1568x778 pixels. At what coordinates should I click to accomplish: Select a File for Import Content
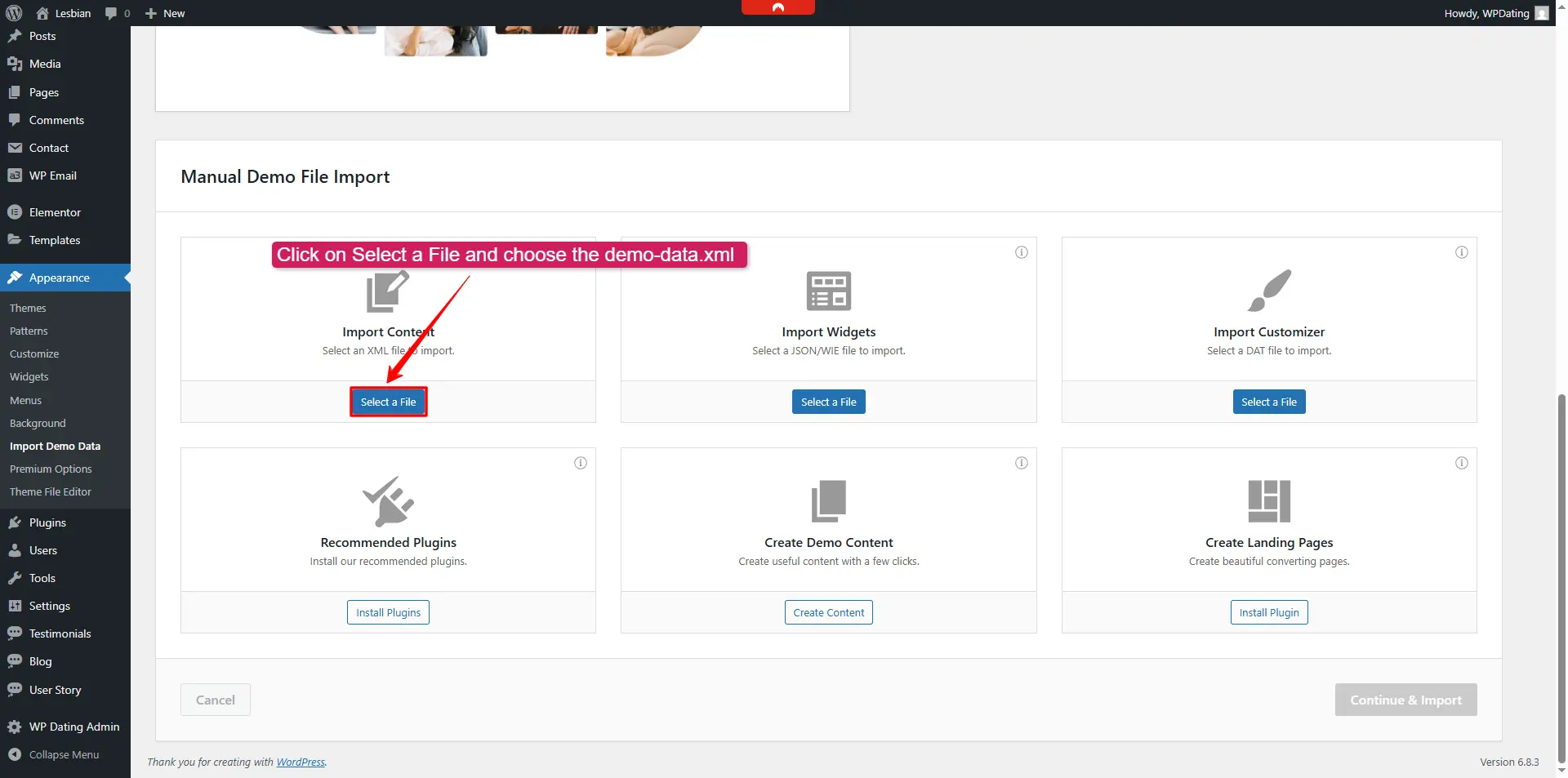coord(388,402)
